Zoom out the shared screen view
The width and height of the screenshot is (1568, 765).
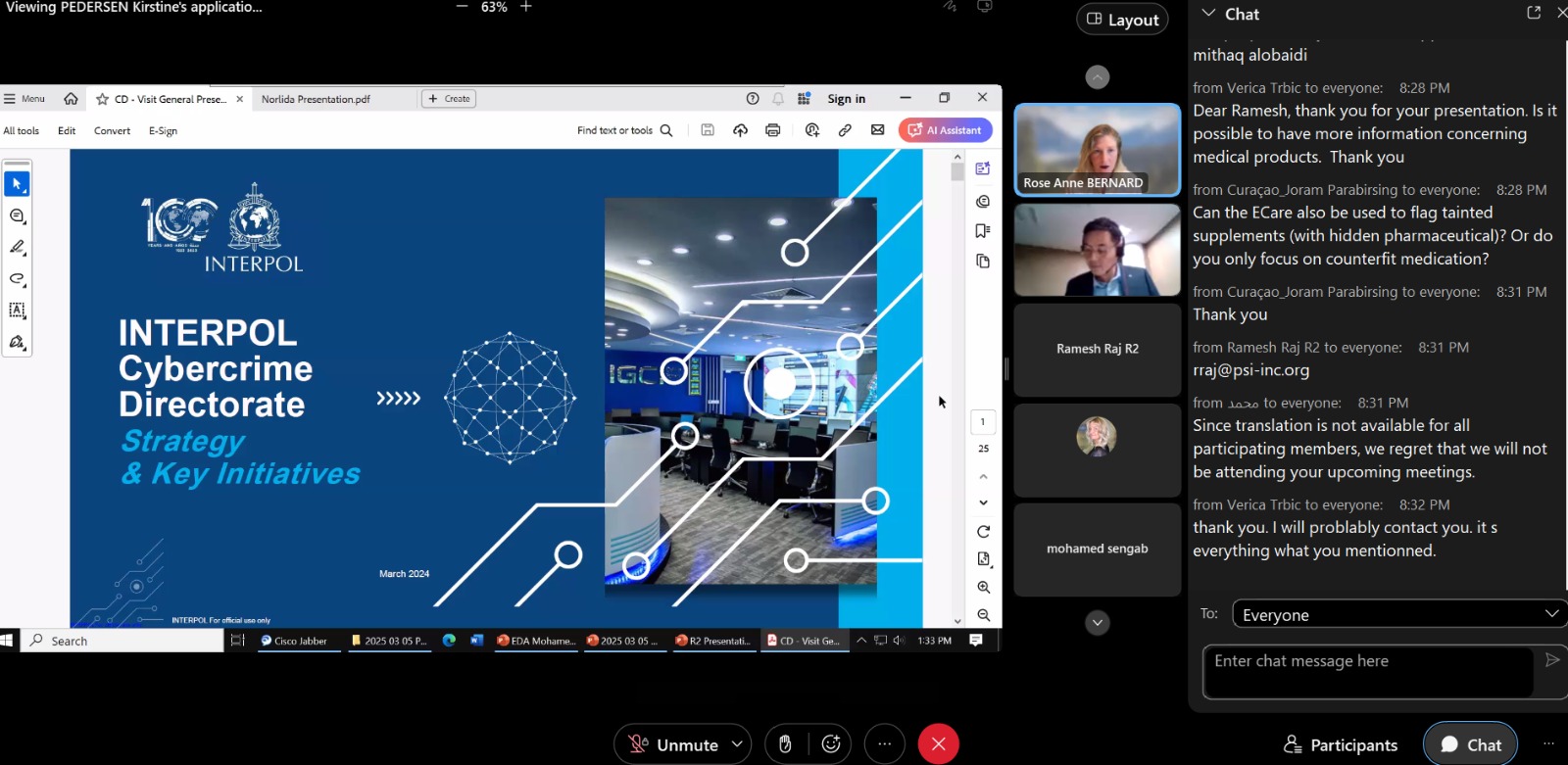(463, 7)
